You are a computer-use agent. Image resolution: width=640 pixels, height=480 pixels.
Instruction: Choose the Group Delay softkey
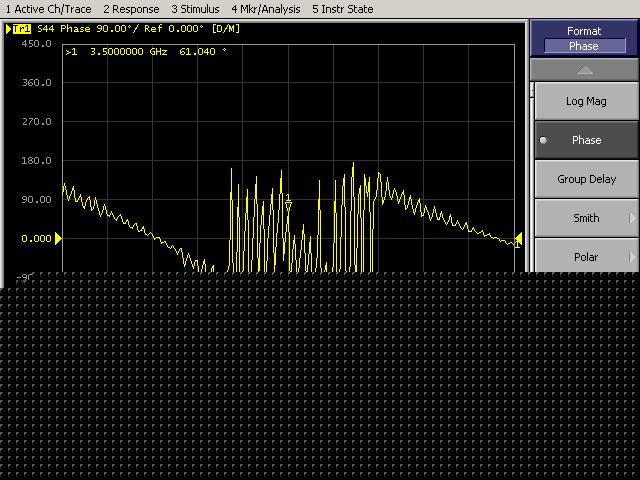pos(586,179)
